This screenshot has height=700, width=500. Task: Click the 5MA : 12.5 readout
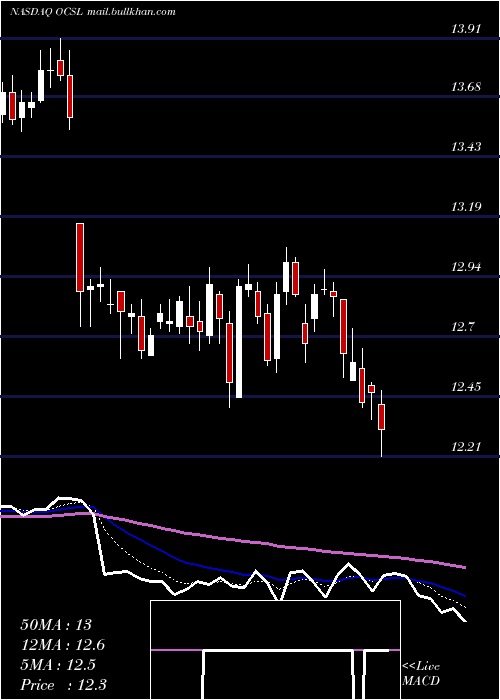(x=58, y=665)
